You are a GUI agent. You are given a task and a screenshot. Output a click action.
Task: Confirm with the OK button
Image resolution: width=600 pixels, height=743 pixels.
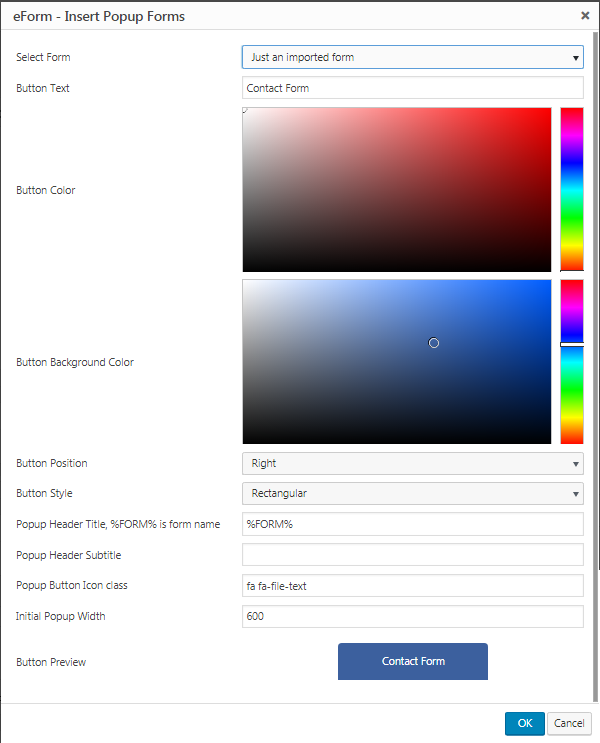pyautogui.click(x=525, y=724)
